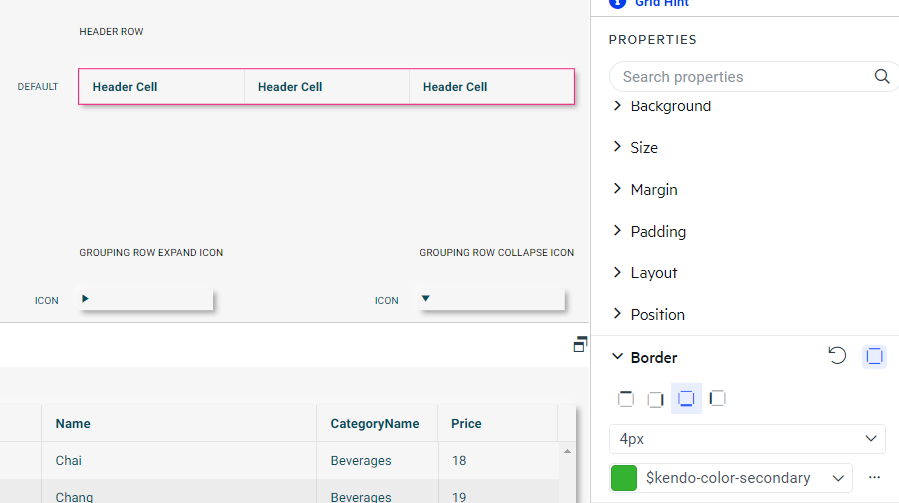
Task: Select the bottom border side icon
Action: pyautogui.click(x=686, y=399)
